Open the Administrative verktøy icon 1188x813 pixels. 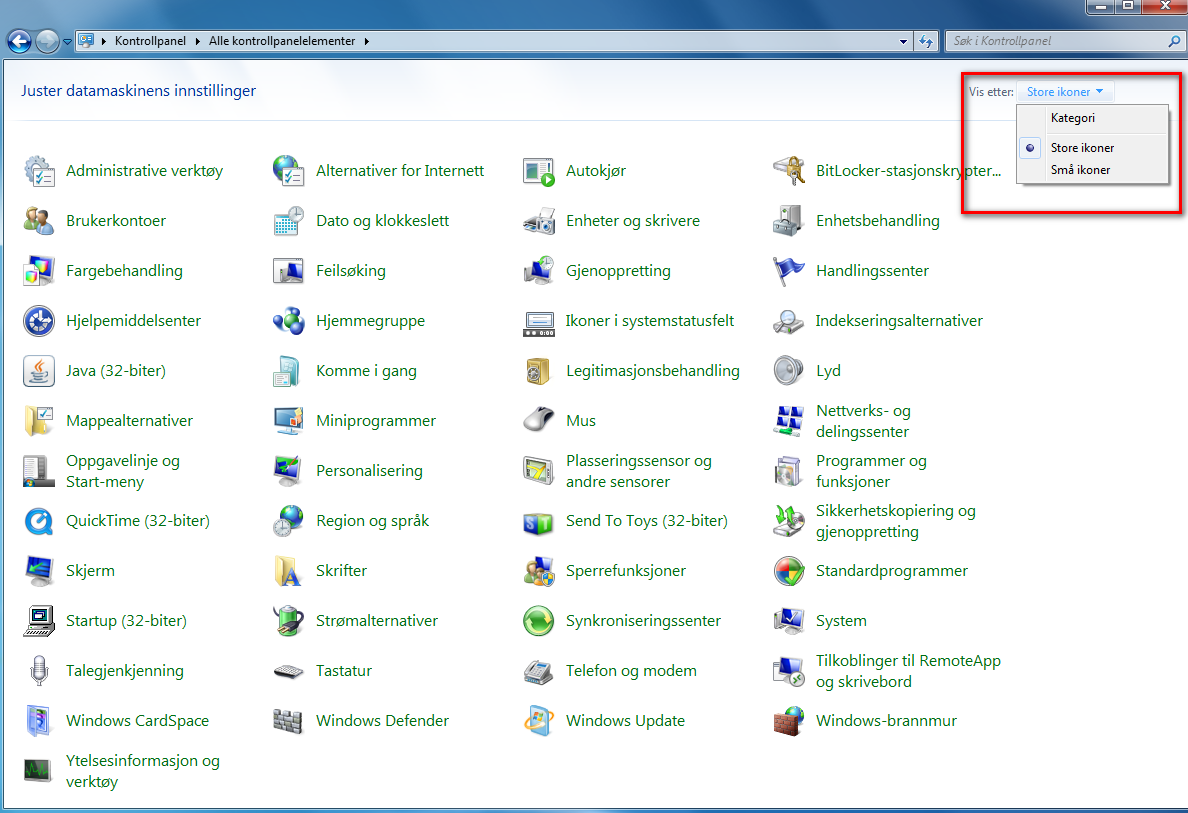click(39, 170)
